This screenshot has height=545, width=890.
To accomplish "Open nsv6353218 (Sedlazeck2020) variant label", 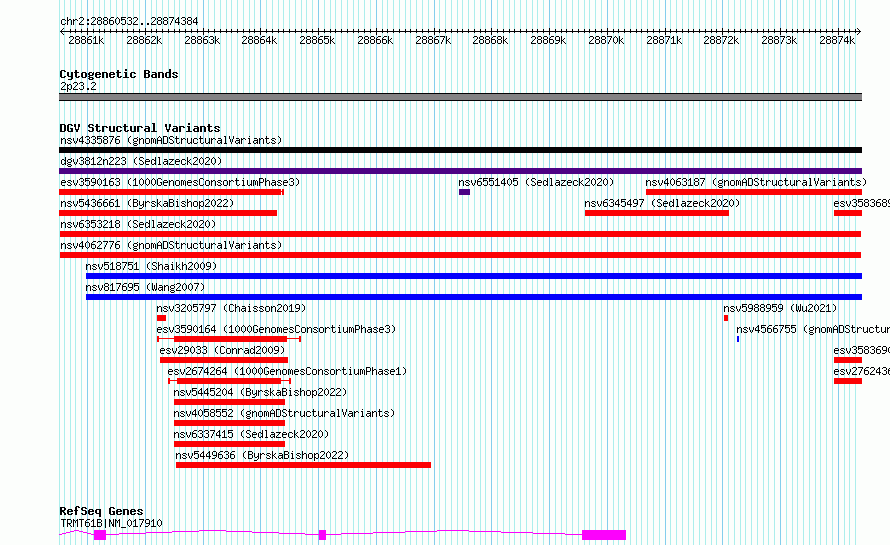I will pyautogui.click(x=138, y=224).
